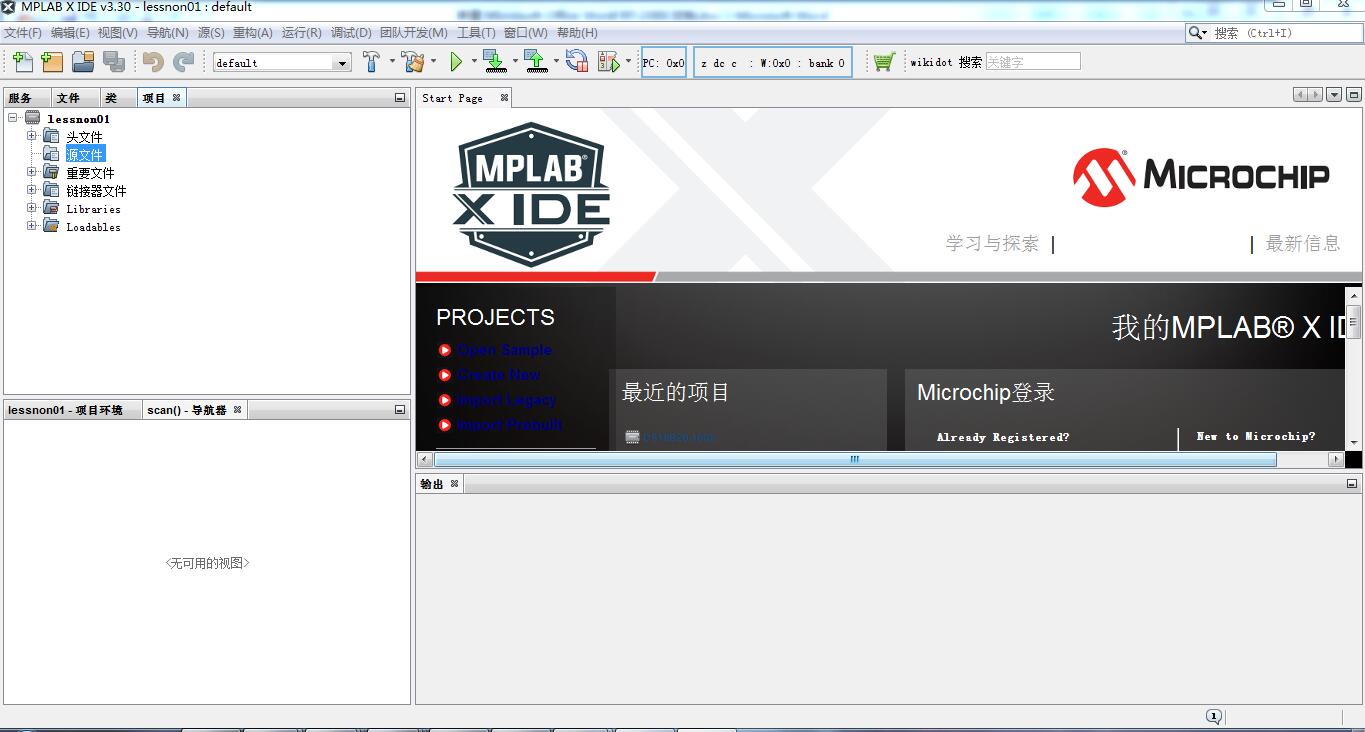
Task: Open the Clean and Build dropdown arrow
Action: pyautogui.click(x=433, y=62)
